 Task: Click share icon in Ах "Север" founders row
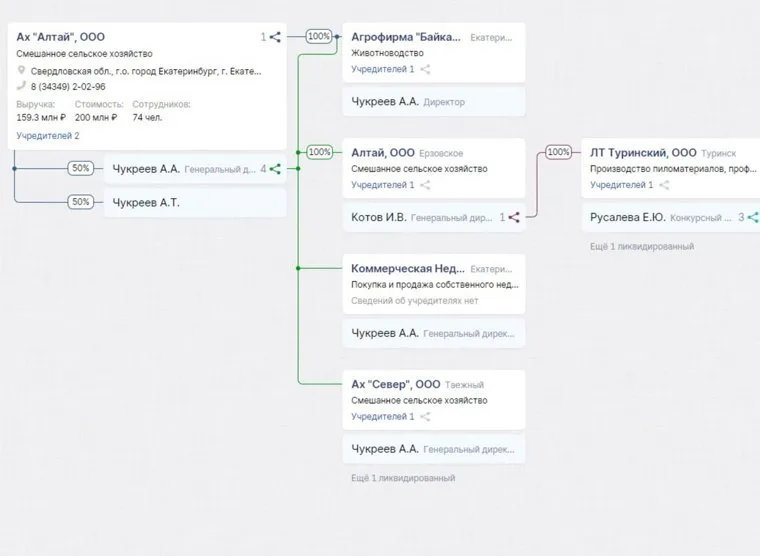pyautogui.click(x=425, y=416)
